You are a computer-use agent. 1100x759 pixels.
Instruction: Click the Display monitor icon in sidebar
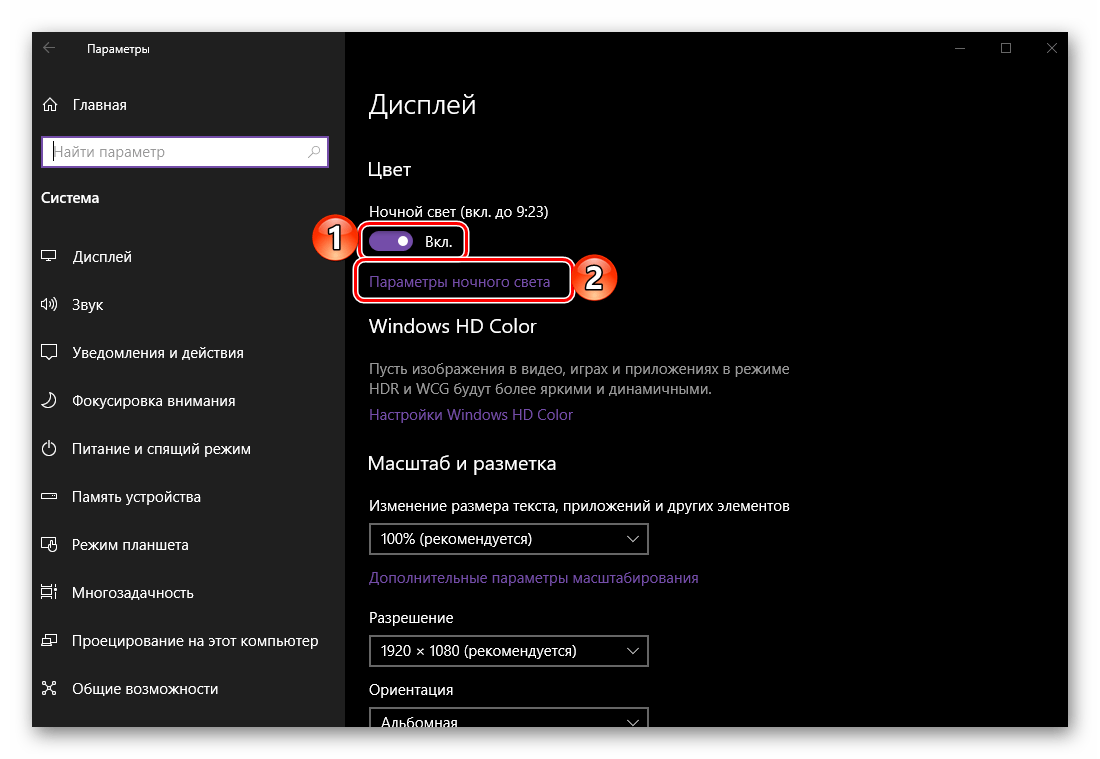coord(49,257)
